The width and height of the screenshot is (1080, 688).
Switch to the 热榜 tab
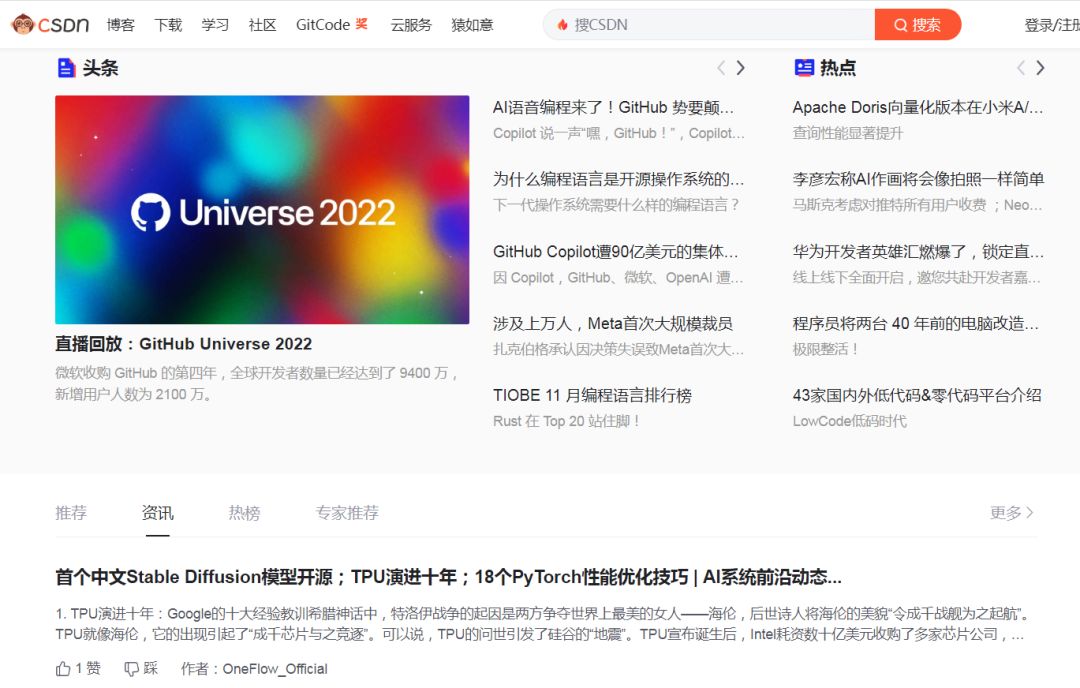pyautogui.click(x=245, y=512)
